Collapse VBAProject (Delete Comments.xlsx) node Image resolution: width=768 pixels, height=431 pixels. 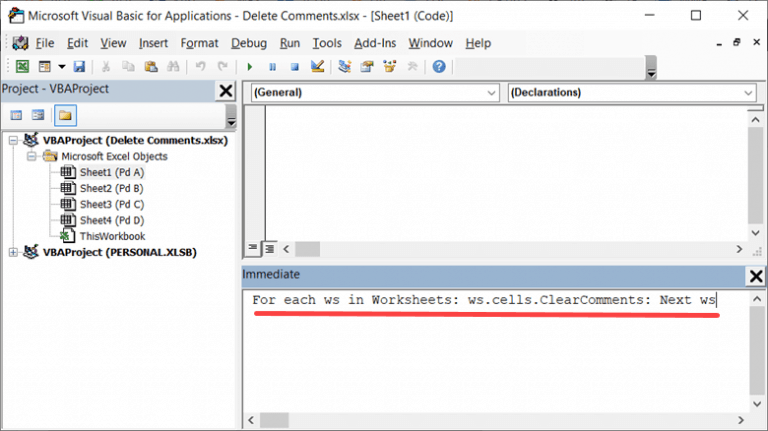click(13, 141)
